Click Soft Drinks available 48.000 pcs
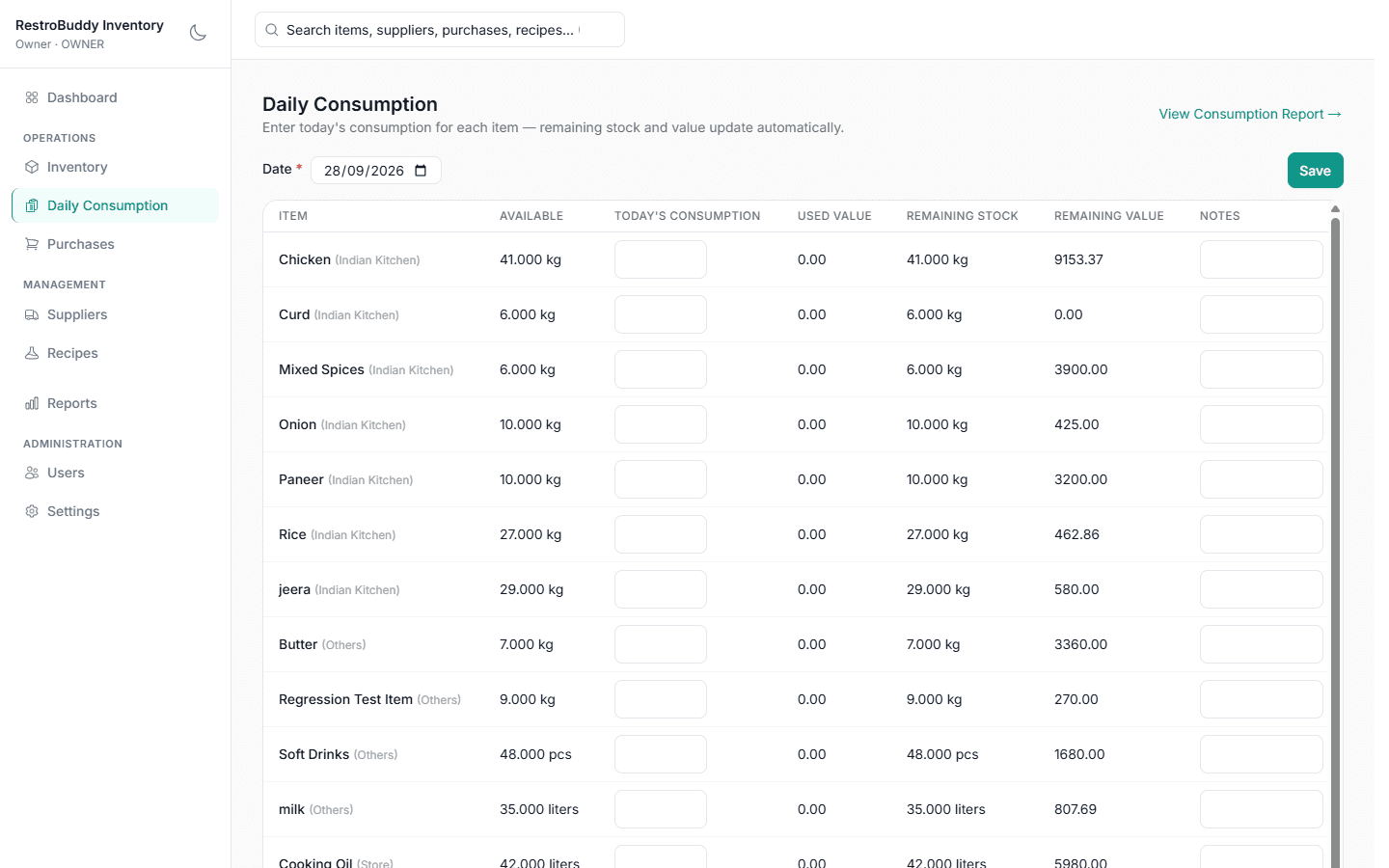This screenshot has width=1389, height=868. tap(535, 754)
